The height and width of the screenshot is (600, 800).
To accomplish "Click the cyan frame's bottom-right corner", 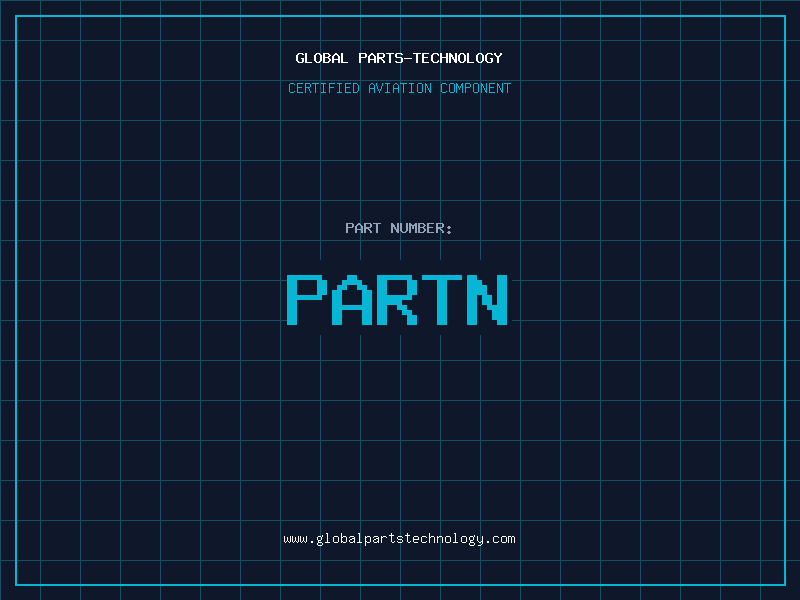I will (x=784, y=584).
